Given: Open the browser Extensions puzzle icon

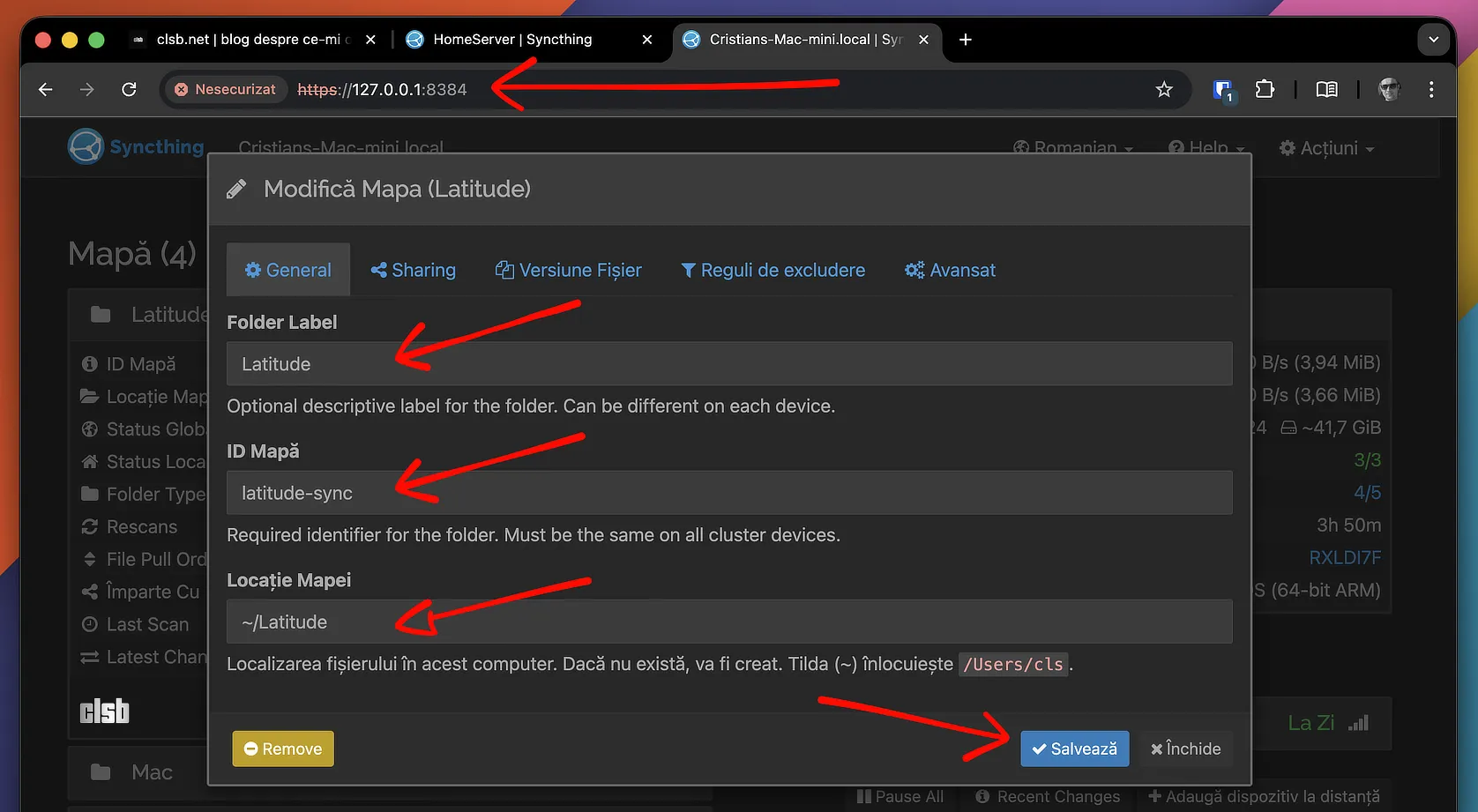Looking at the screenshot, I should tap(1265, 89).
